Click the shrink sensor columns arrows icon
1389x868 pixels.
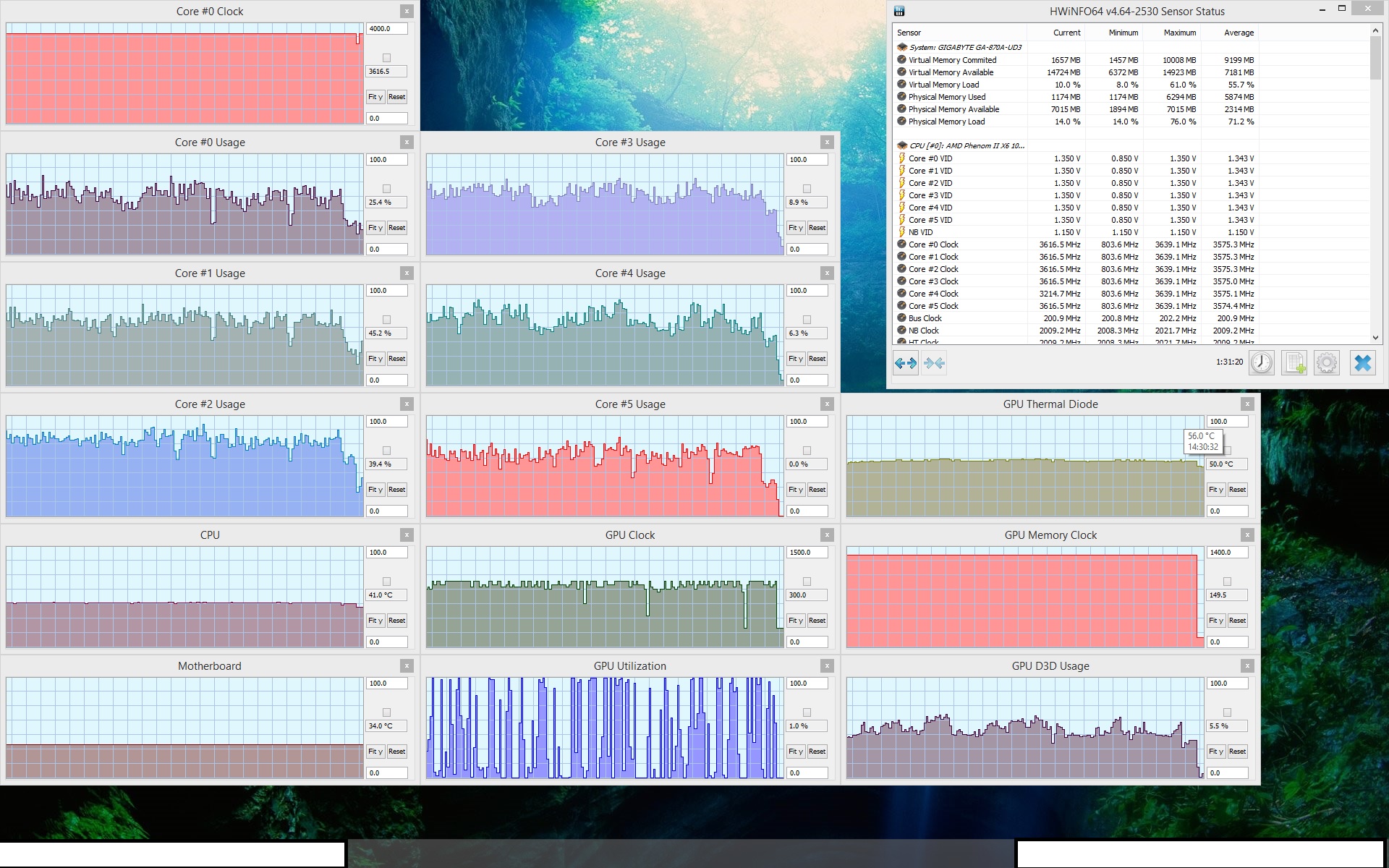(x=934, y=363)
